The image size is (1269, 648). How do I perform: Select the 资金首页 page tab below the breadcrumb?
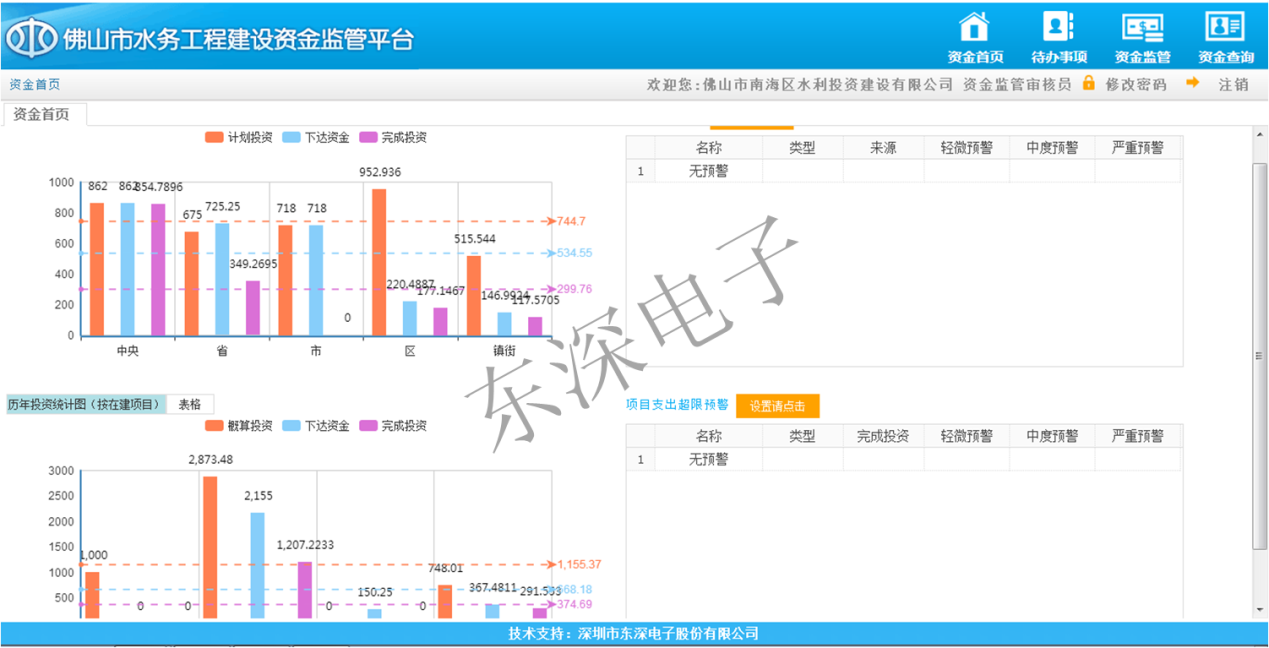pyautogui.click(x=42, y=114)
